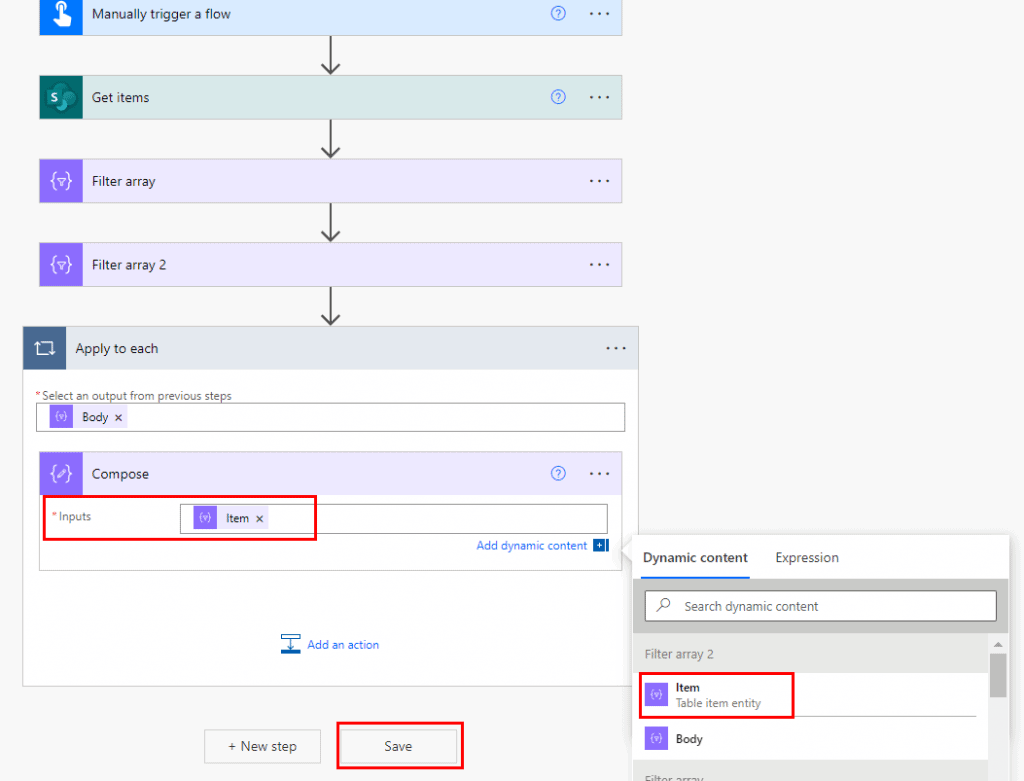Click the dynamic content scrollbar thumb

(x=998, y=675)
